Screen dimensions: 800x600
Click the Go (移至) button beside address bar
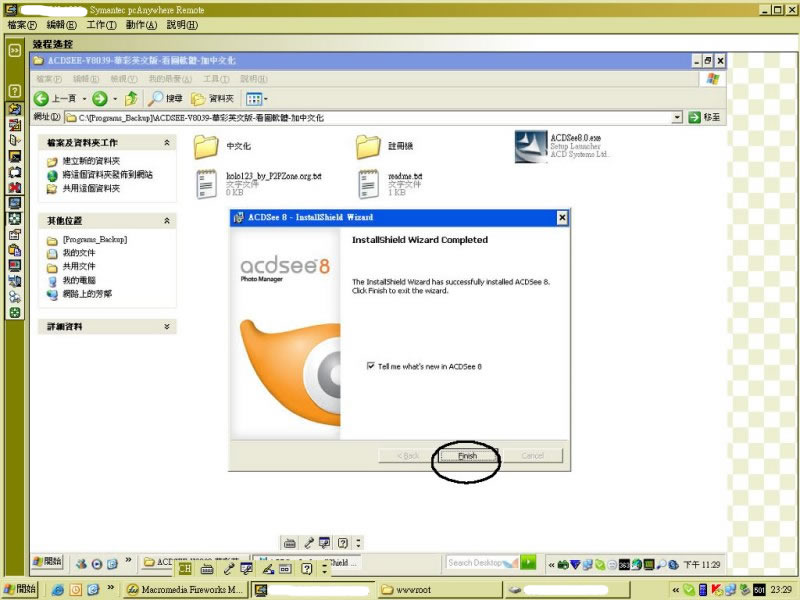704,117
